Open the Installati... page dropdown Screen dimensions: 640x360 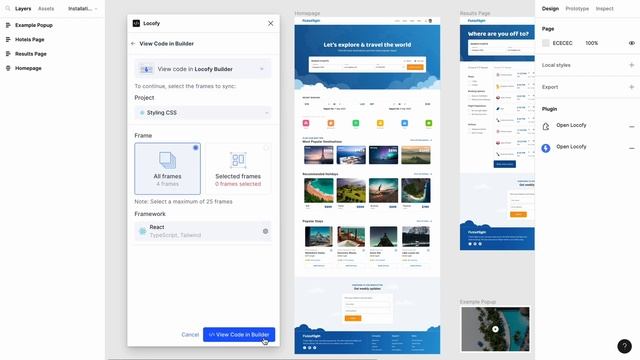pyautogui.click(x=82, y=8)
